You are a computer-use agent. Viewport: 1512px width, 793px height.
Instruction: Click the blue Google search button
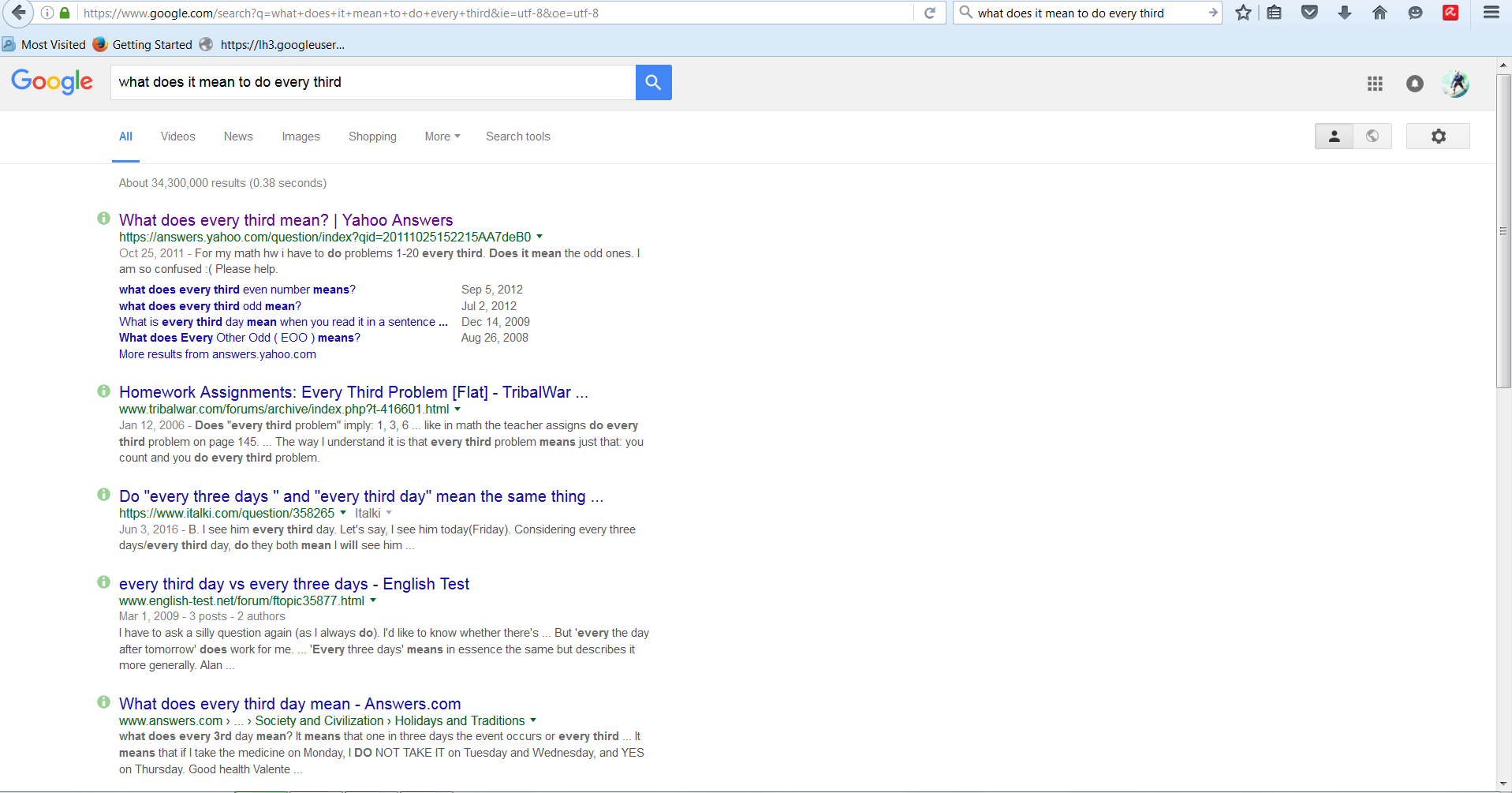pyautogui.click(x=653, y=82)
